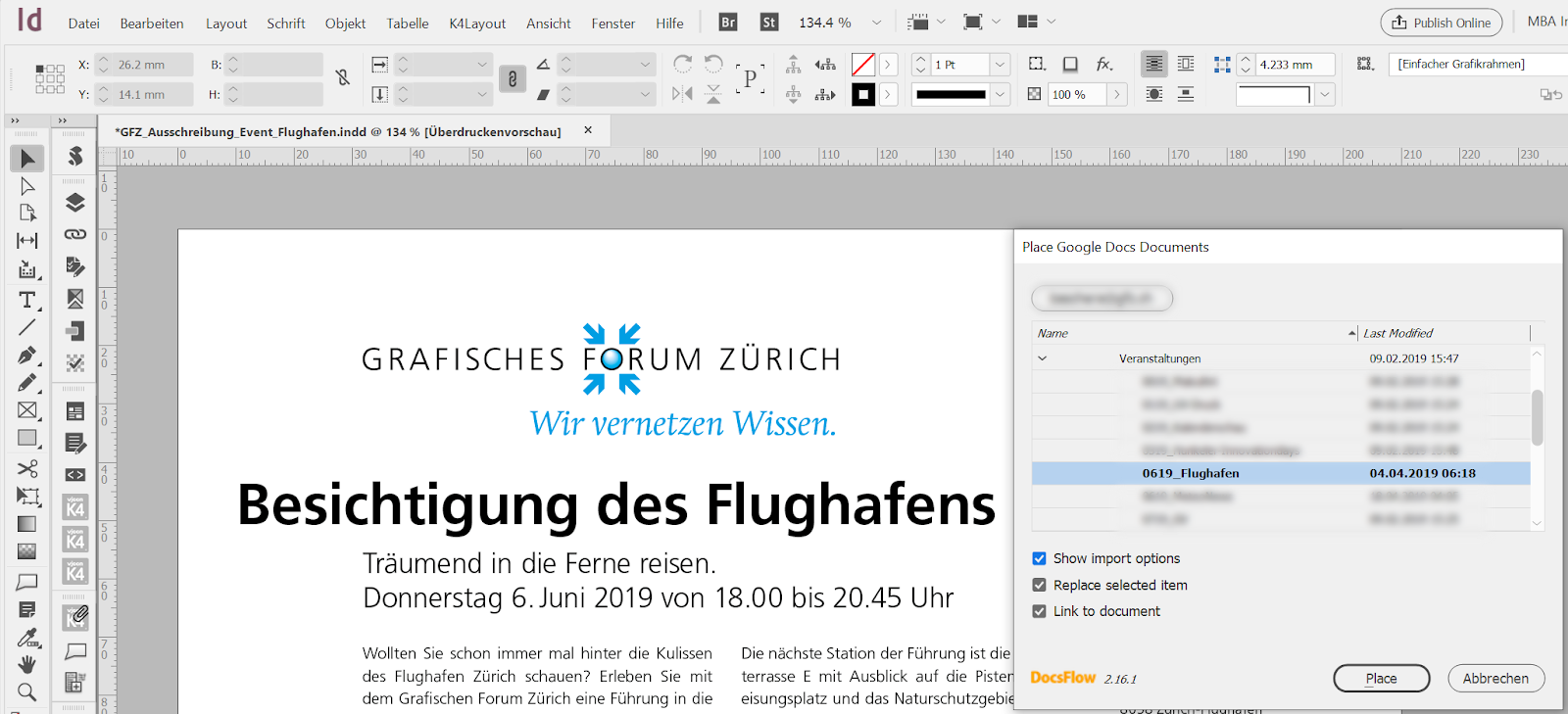
Task: Select the Selection tool arrow
Action: coord(27,159)
